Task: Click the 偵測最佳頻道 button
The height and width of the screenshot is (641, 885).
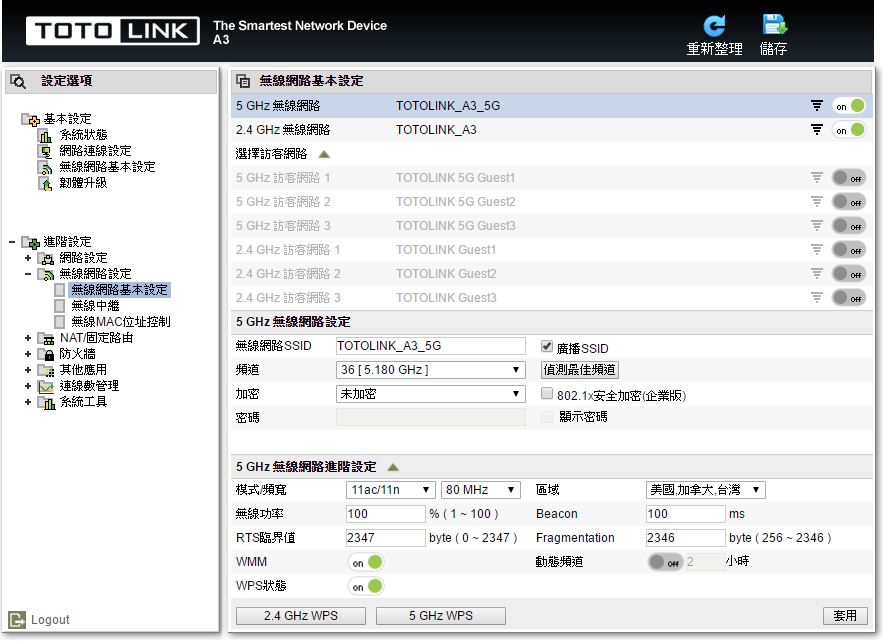Action: tap(580, 370)
